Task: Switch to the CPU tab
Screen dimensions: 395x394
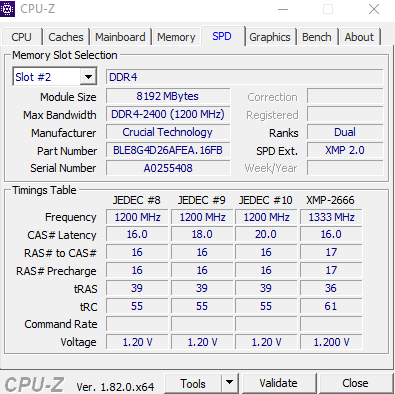Action: (x=21, y=37)
